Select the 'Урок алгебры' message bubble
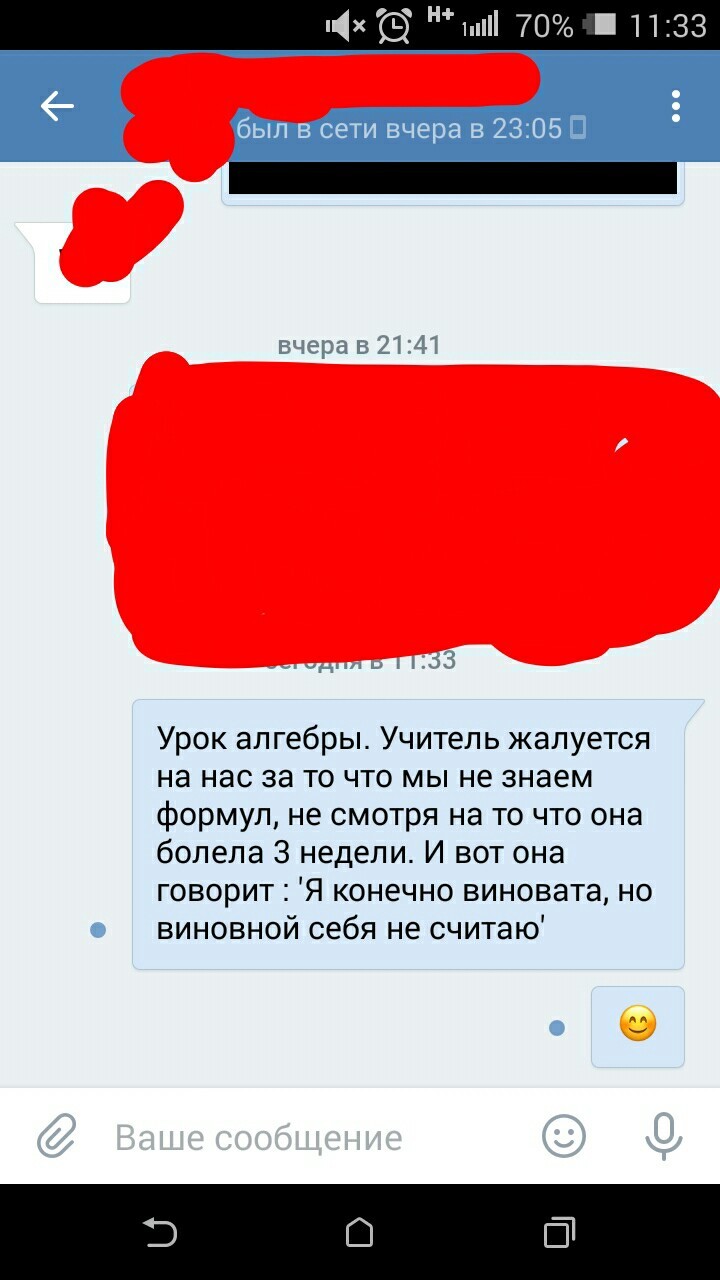The image size is (720, 1280). [408, 834]
